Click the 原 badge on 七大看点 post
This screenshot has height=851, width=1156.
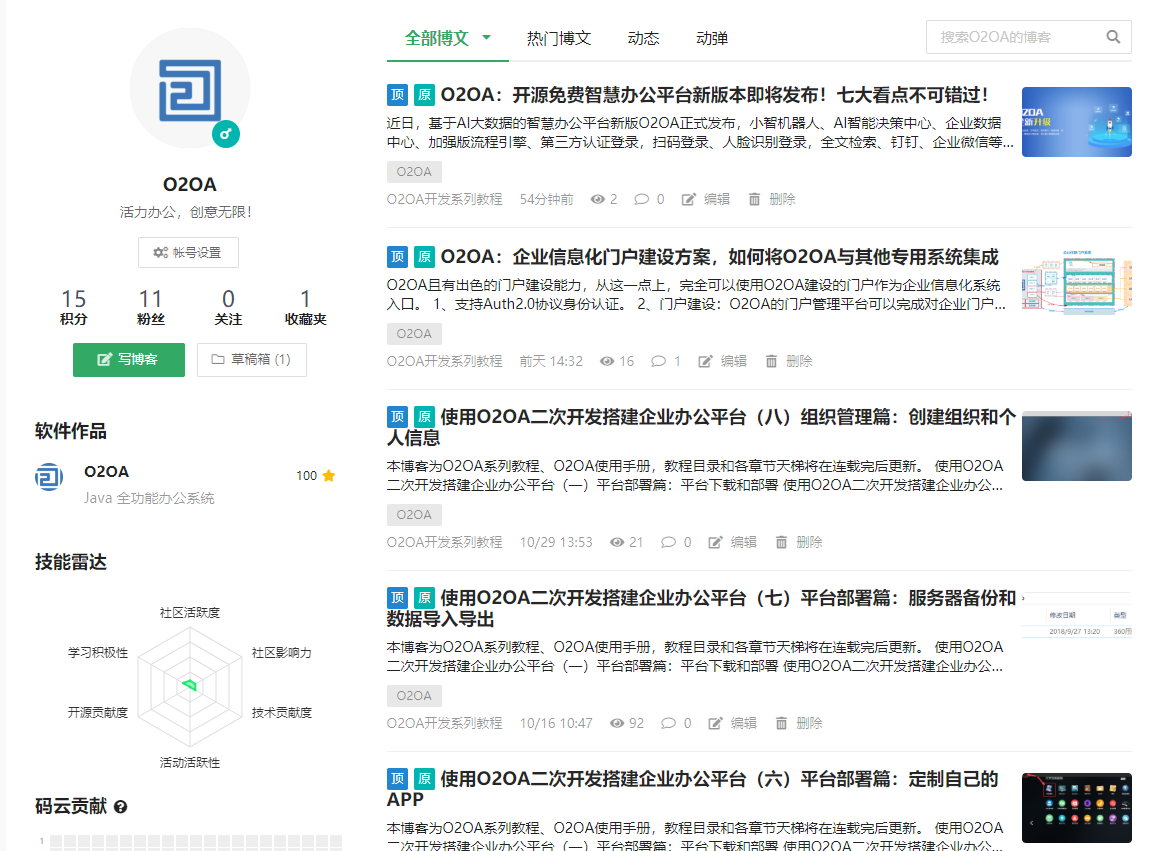coord(424,94)
